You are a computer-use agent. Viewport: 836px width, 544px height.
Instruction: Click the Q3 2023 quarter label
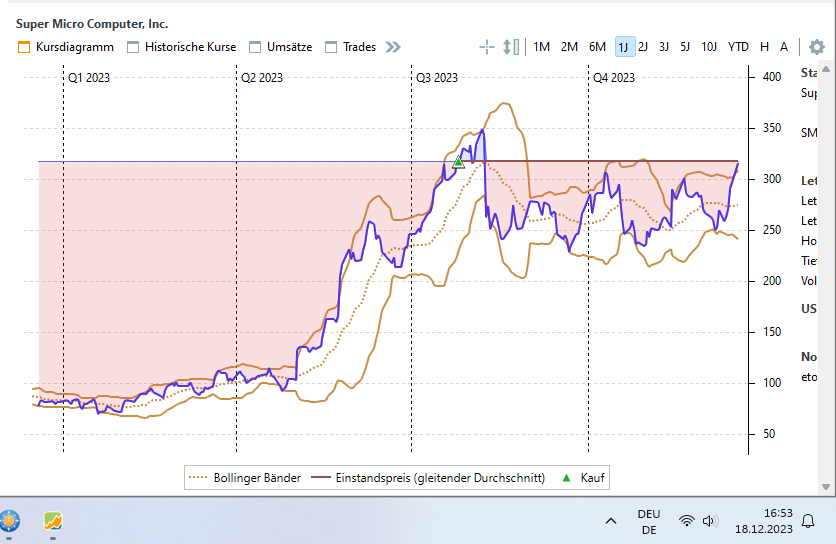(437, 78)
